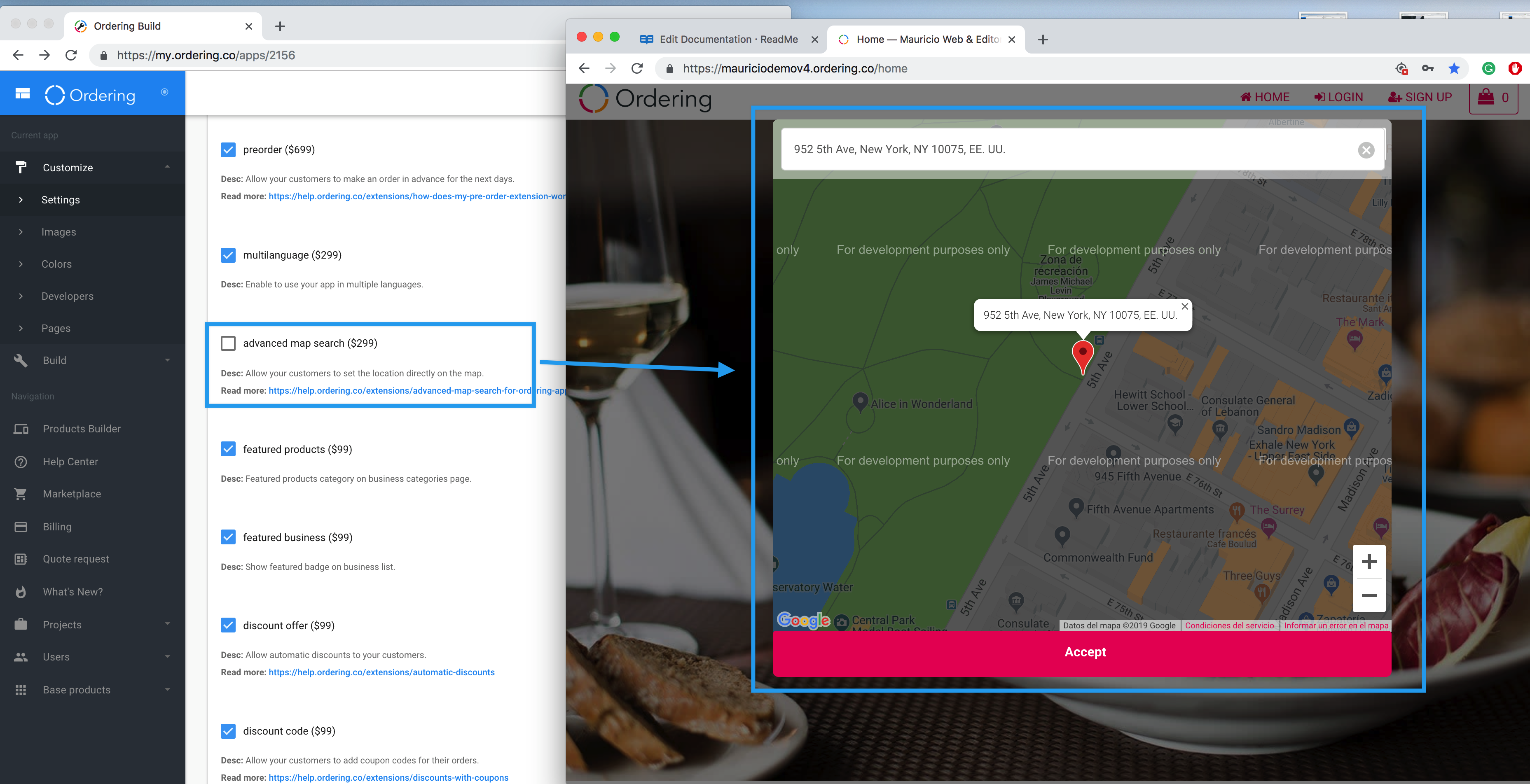1530x784 pixels.
Task: Expand the Colors submenu item
Action: (x=56, y=264)
